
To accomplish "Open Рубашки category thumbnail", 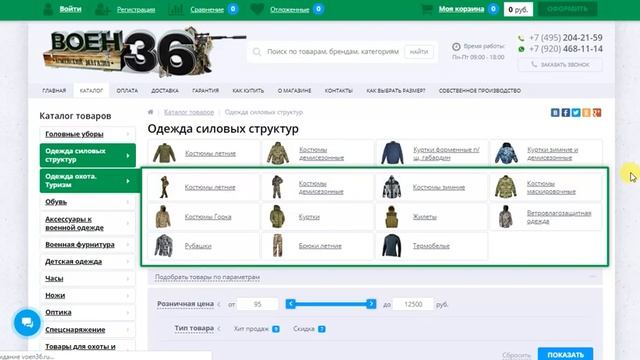I will click(164, 246).
